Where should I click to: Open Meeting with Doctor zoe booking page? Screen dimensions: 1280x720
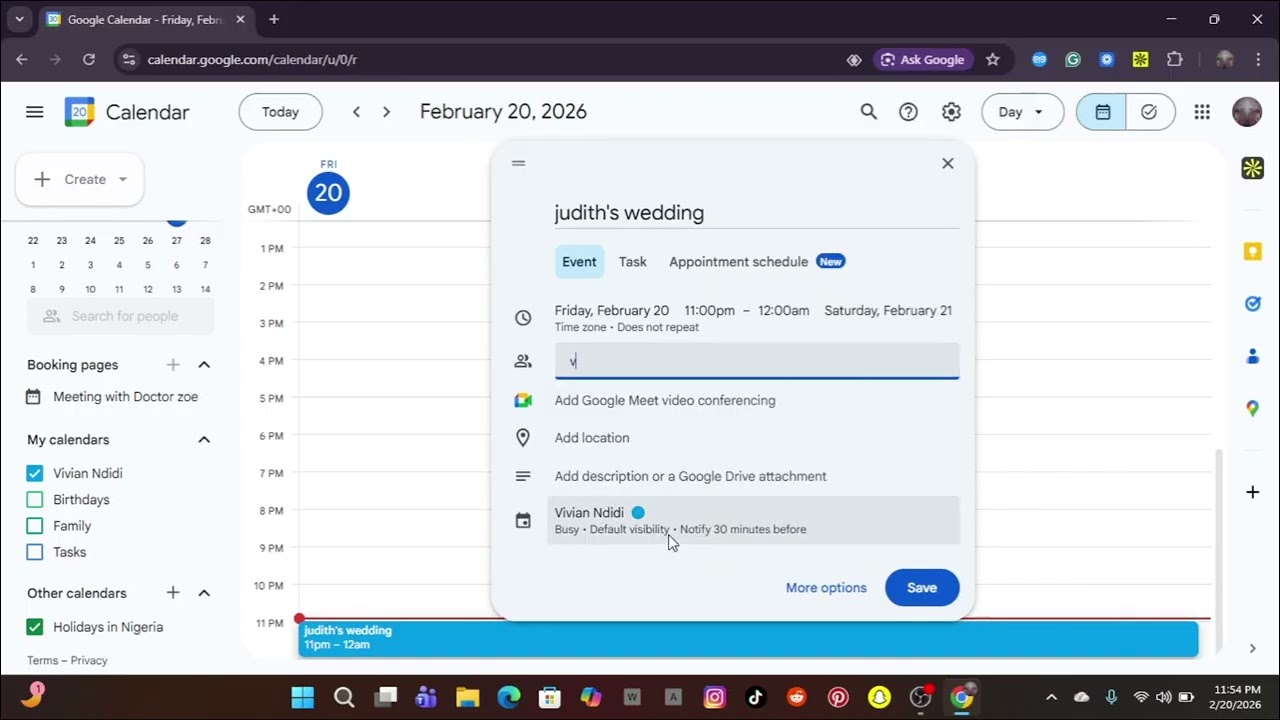125,397
